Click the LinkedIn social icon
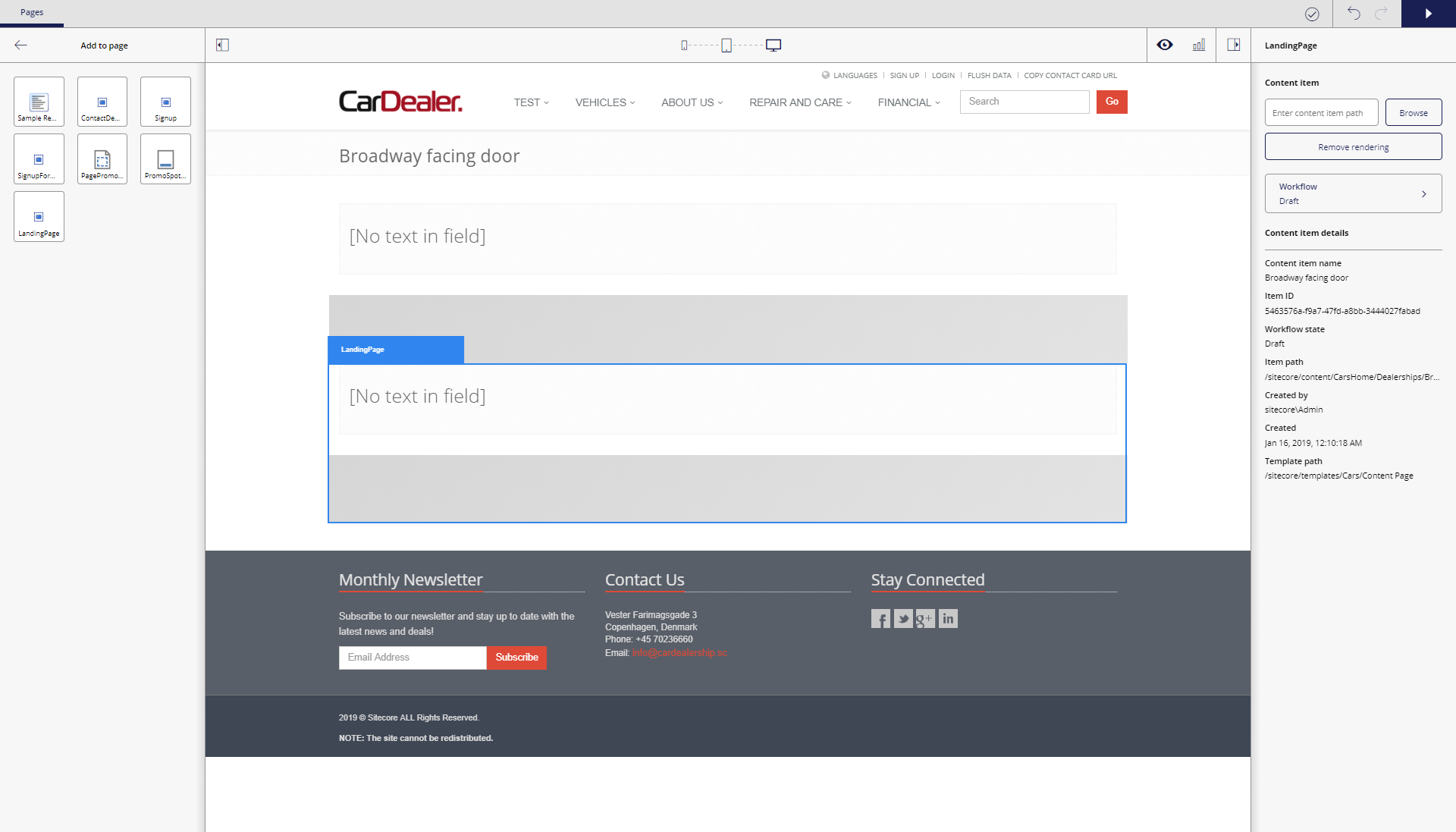This screenshot has width=1456, height=832. tap(948, 619)
